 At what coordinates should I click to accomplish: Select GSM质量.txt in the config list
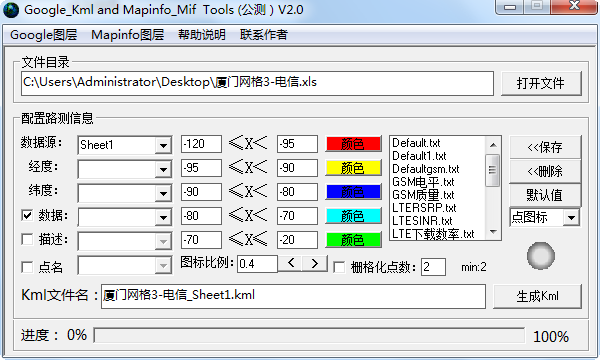click(x=423, y=195)
